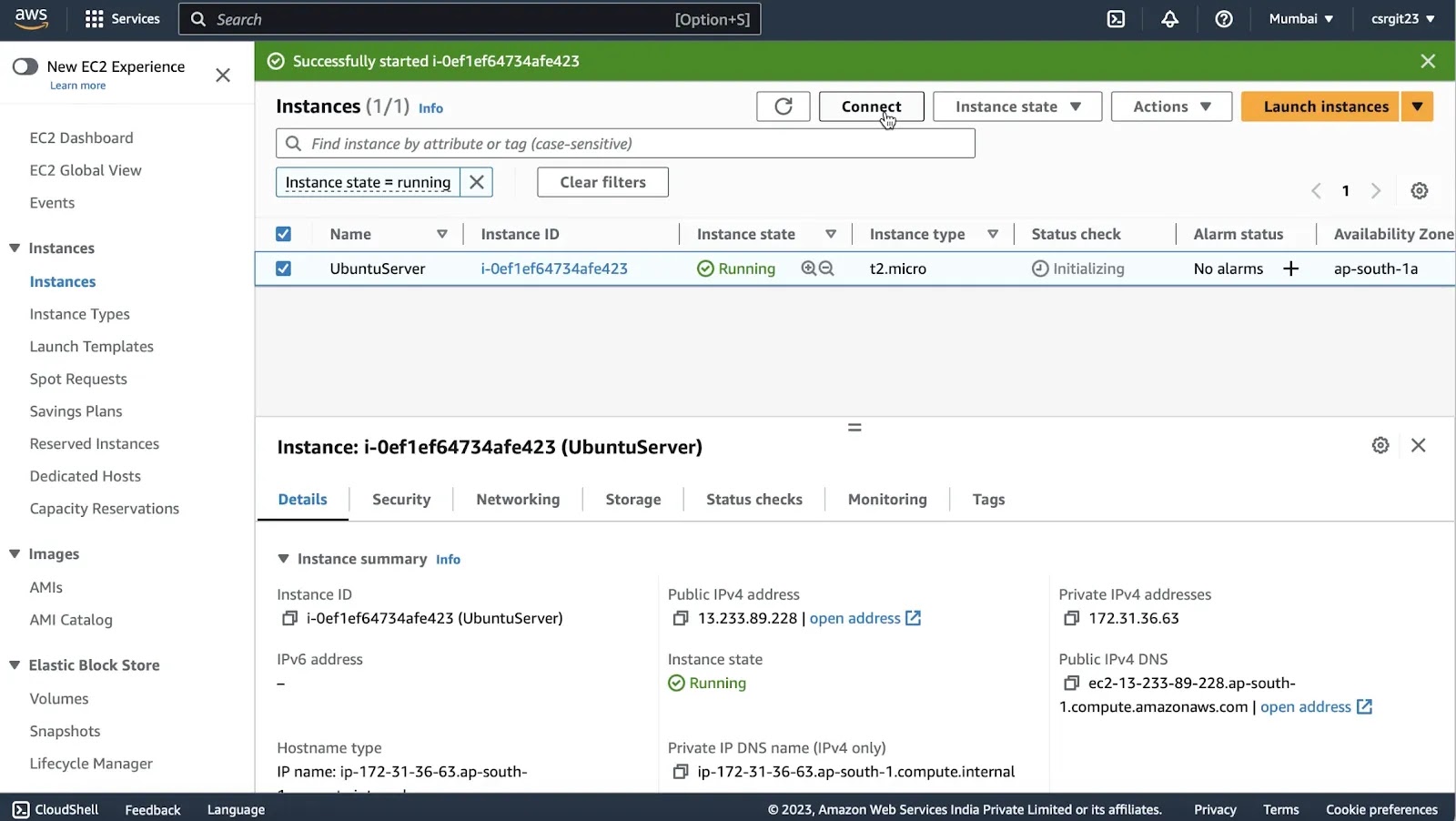This screenshot has height=821, width=1456.
Task: Open table preferences gear icon
Action: tap(1420, 190)
